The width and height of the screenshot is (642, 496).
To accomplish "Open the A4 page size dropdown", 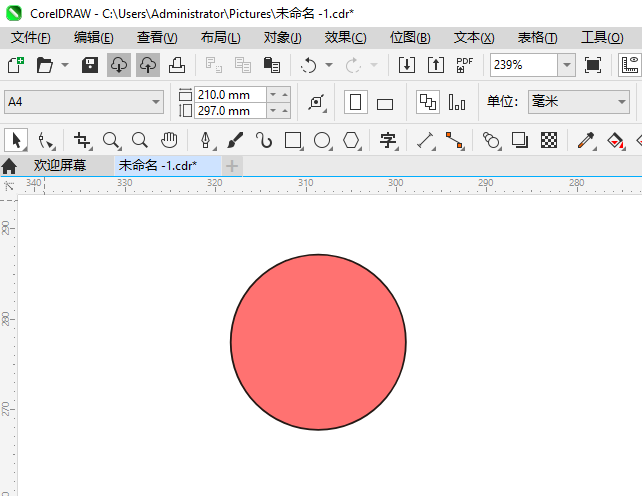I will 155,102.
